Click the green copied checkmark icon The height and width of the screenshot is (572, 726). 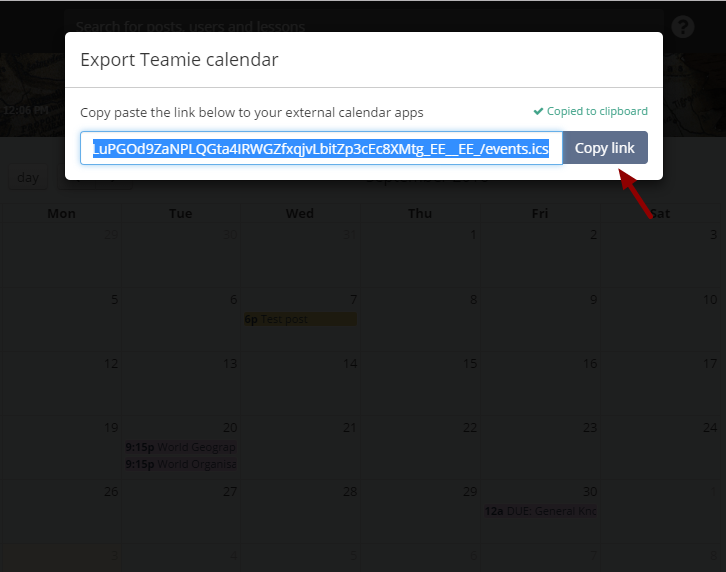[538, 111]
